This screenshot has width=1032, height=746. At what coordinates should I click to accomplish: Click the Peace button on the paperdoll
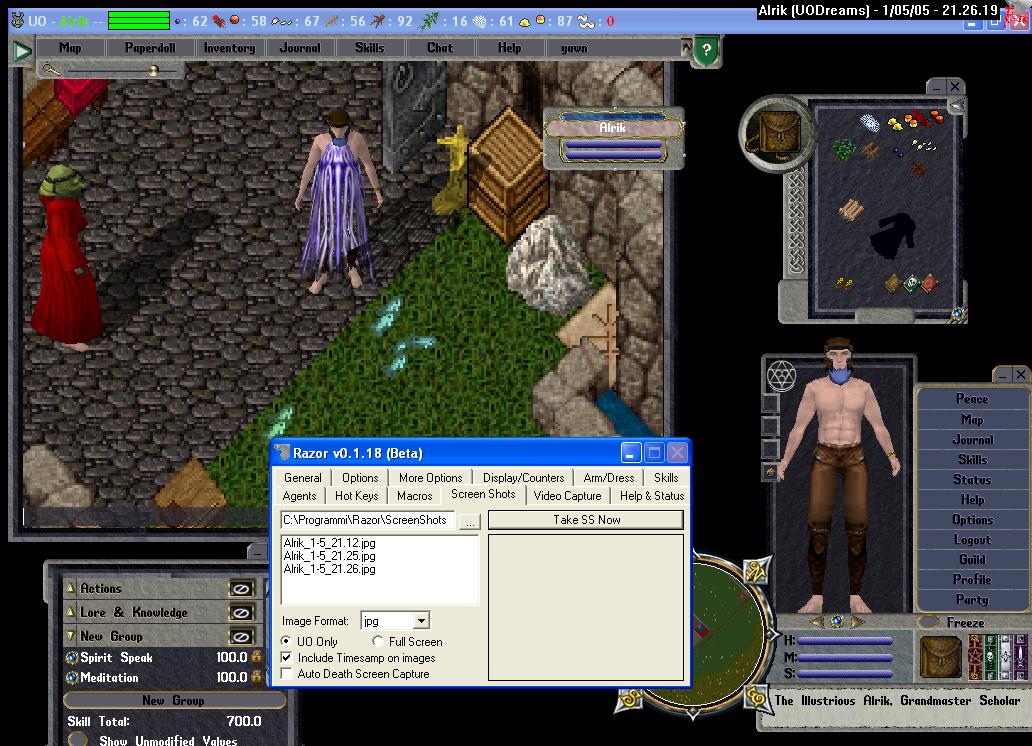(971, 399)
